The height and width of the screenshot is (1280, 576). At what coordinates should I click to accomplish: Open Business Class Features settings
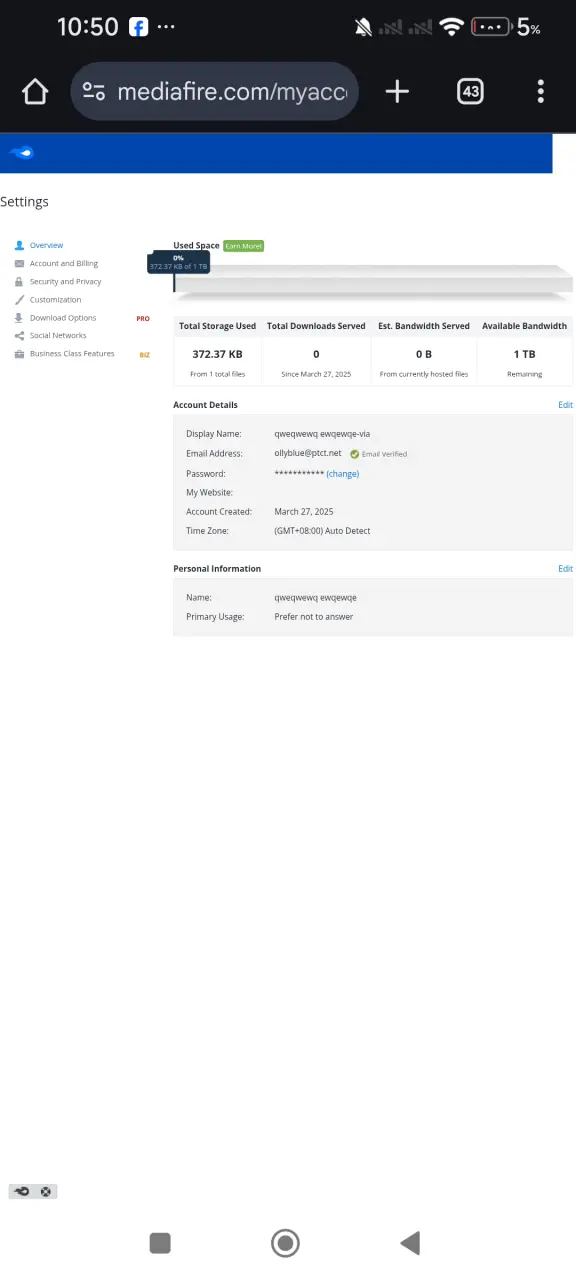72,353
